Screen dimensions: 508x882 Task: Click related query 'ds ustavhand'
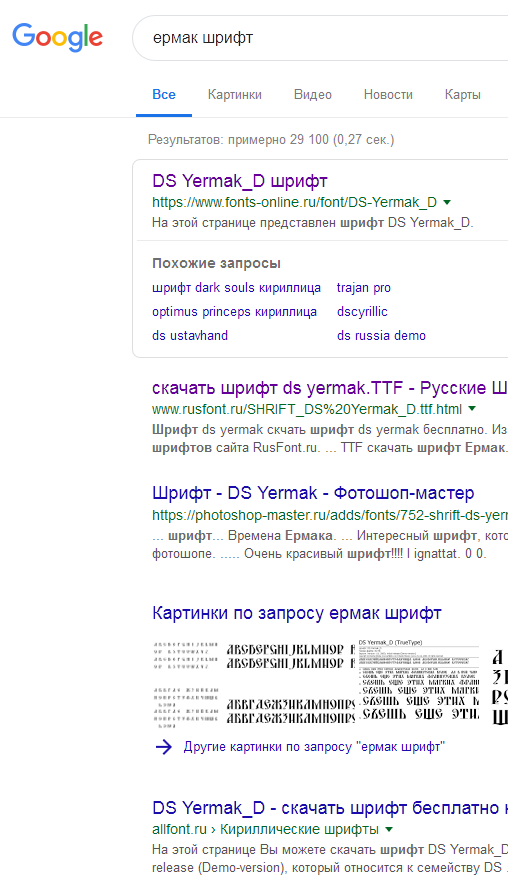coord(190,335)
